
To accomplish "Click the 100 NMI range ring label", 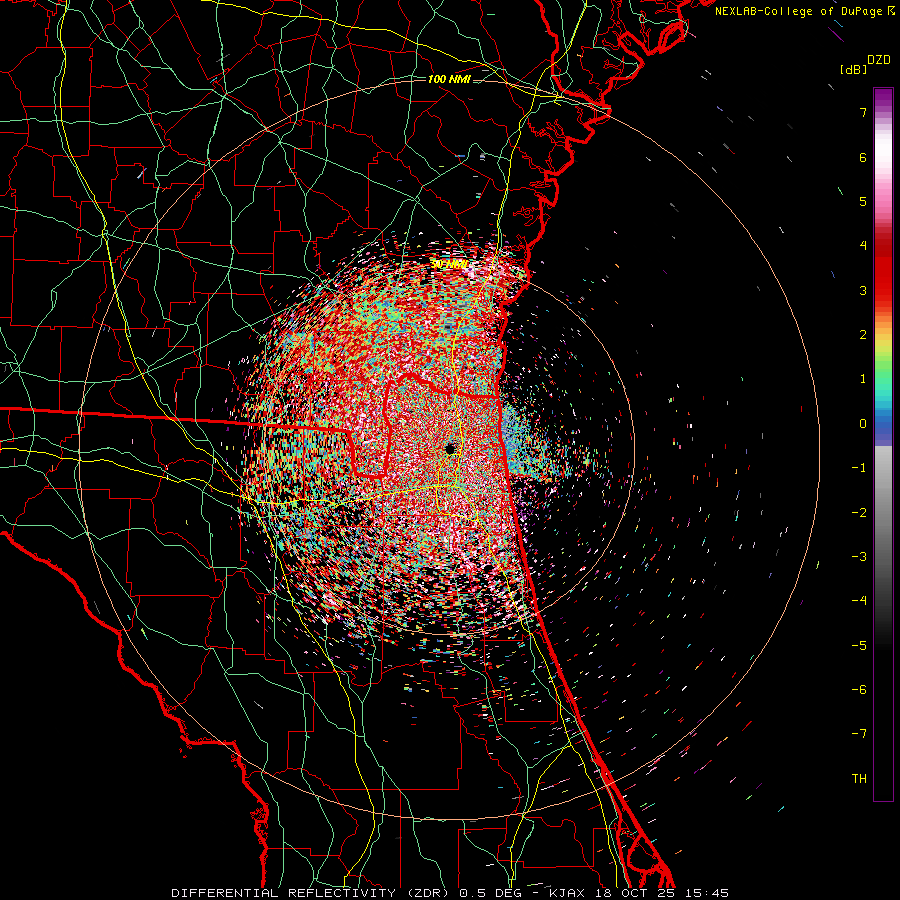I will [449, 79].
